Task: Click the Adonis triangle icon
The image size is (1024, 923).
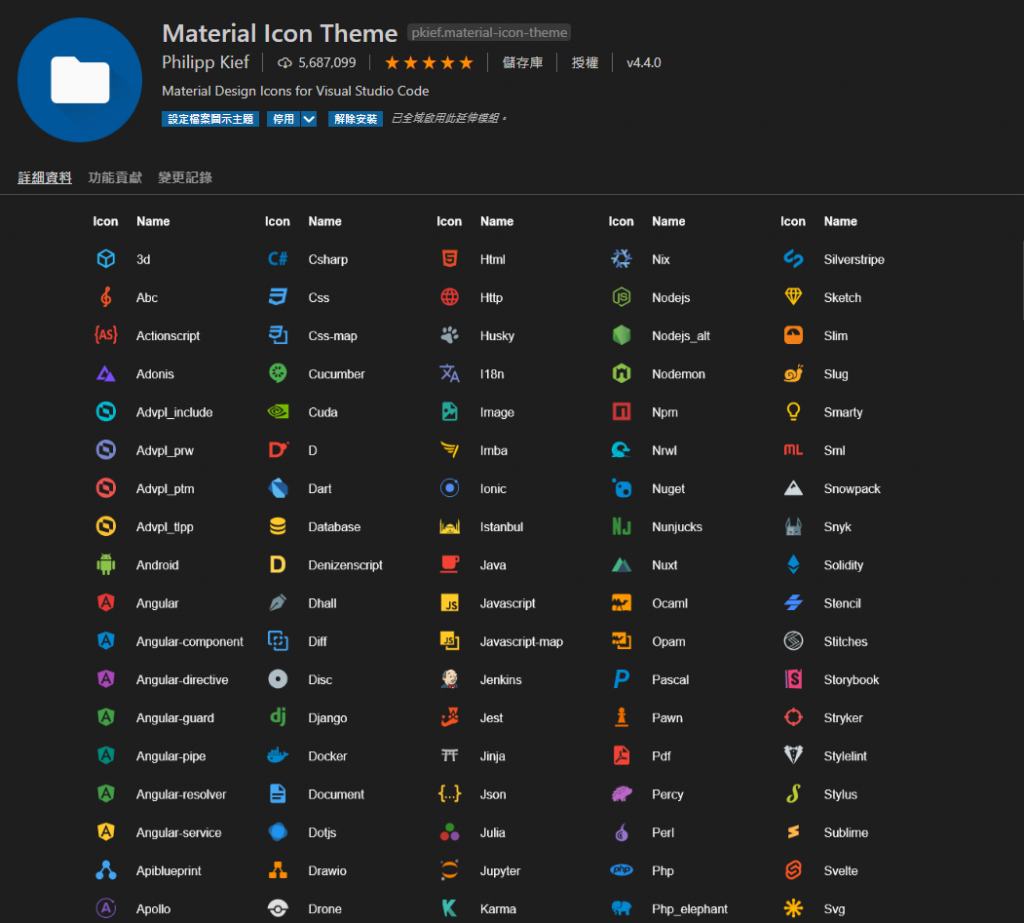Action: pos(106,374)
